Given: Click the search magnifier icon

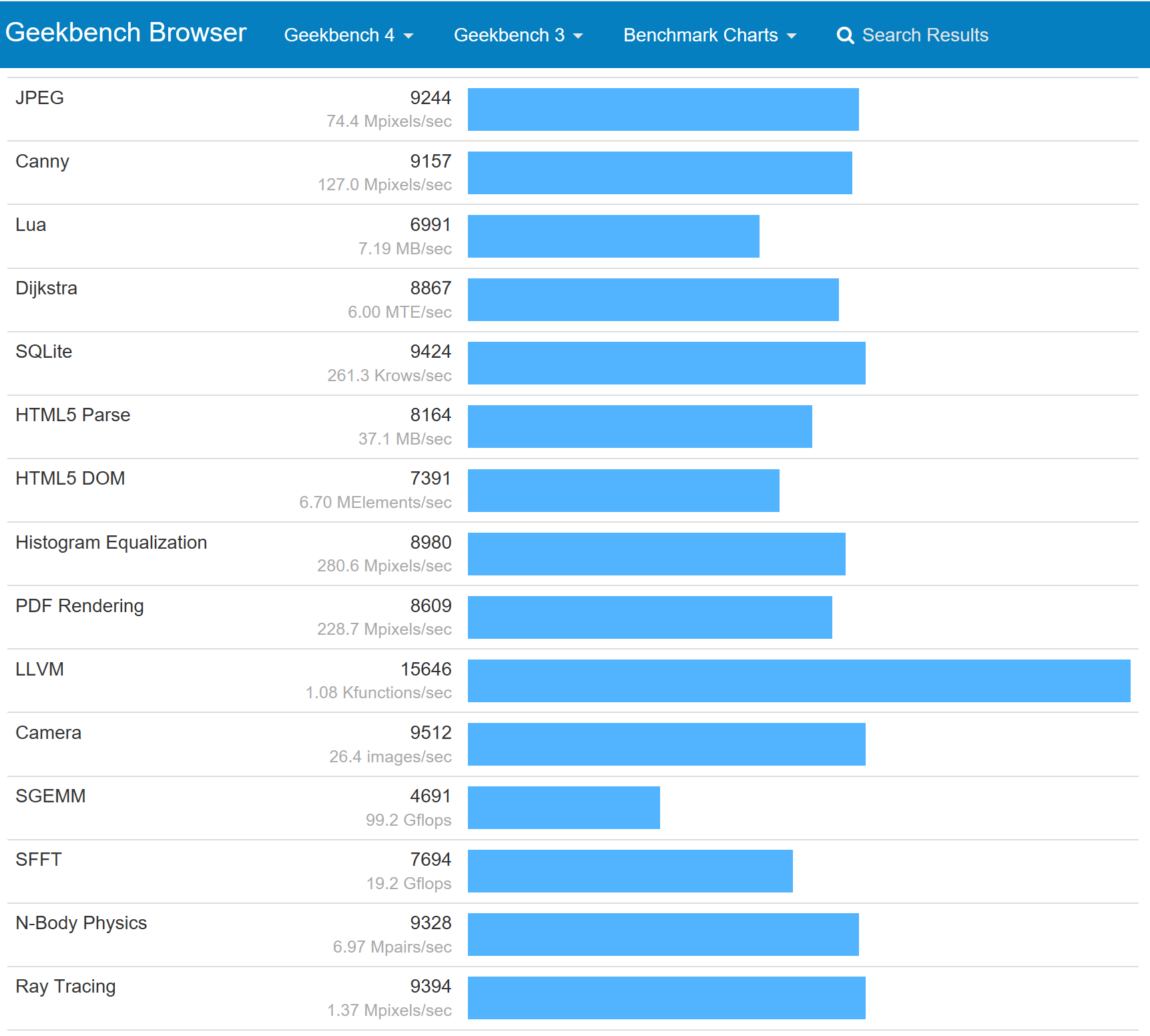Looking at the screenshot, I should click(845, 35).
